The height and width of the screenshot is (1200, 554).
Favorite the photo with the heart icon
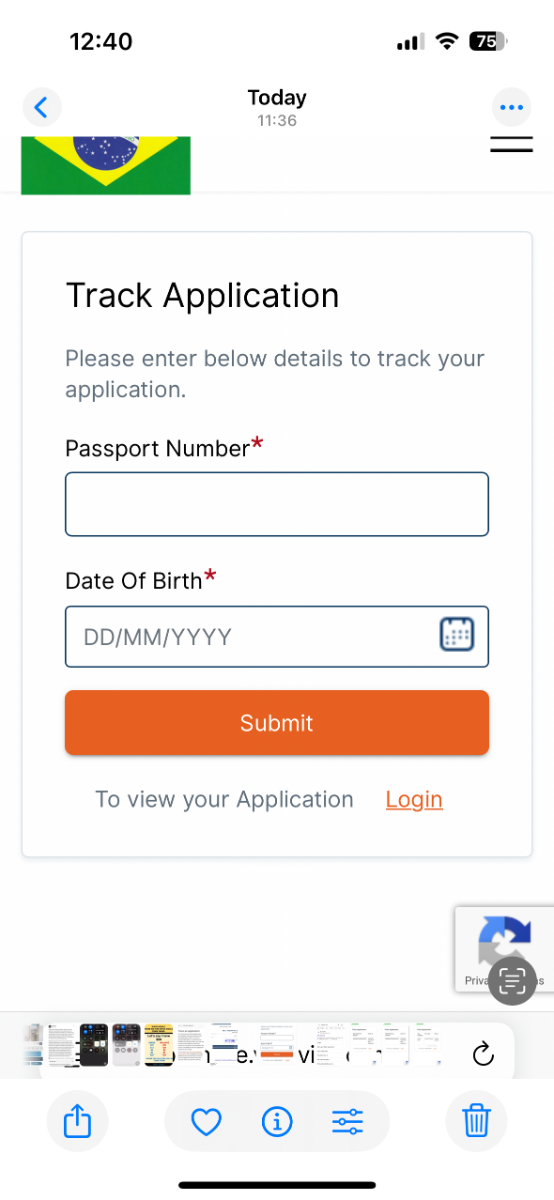coord(206,1122)
